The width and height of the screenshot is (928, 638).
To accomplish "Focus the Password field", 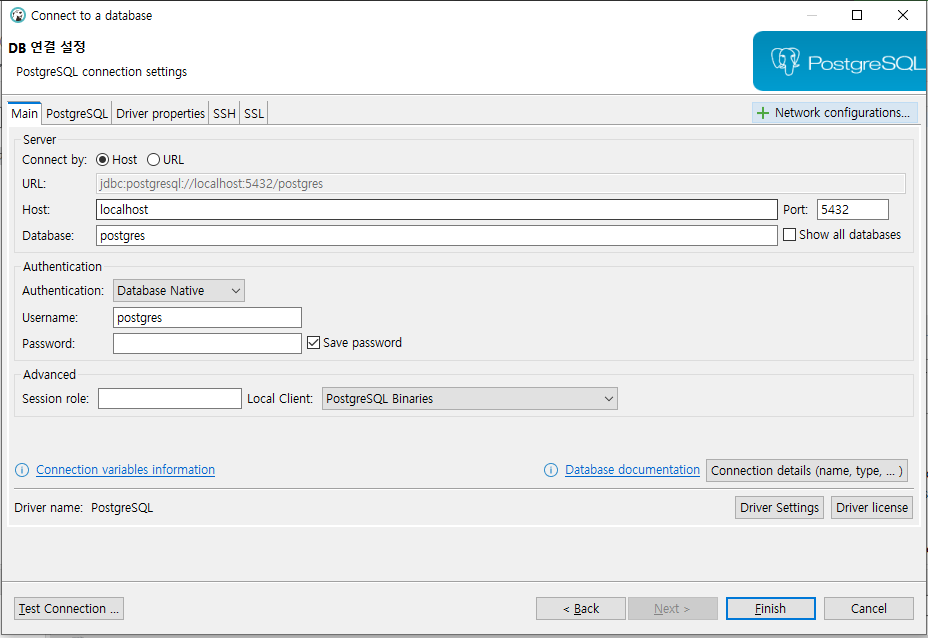I will coord(207,344).
